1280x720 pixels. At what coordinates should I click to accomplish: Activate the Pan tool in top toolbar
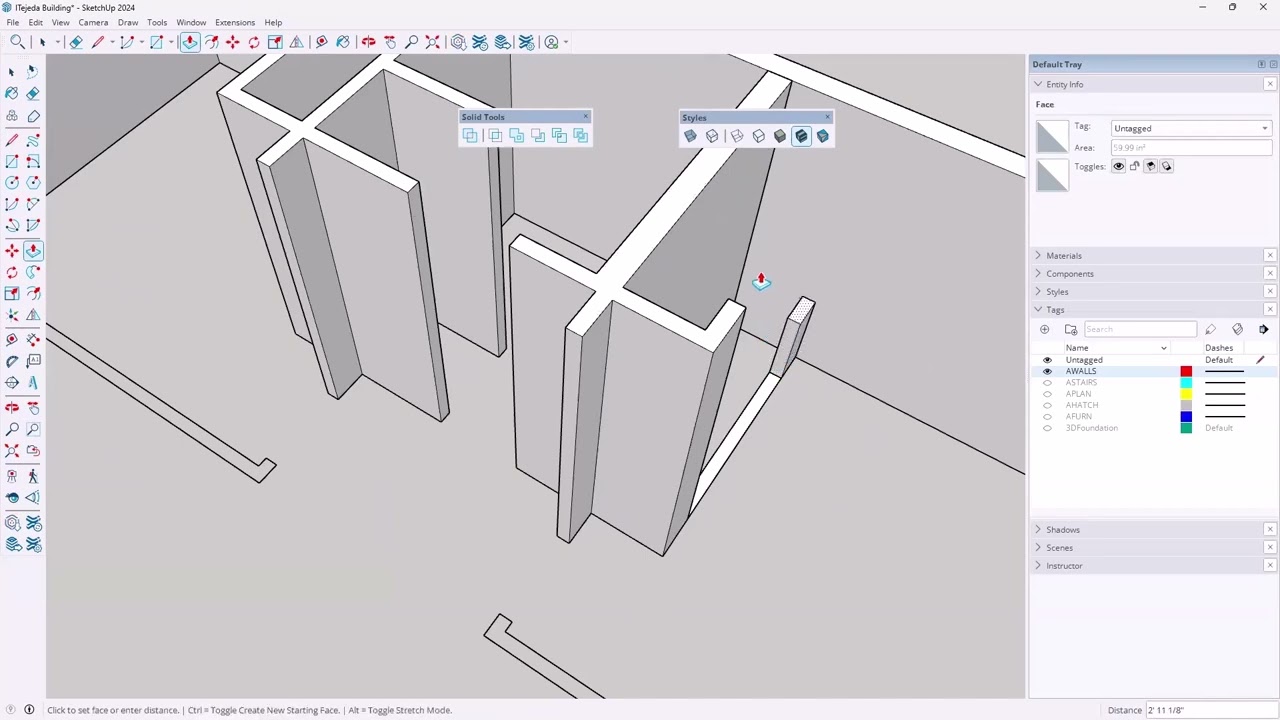click(390, 42)
